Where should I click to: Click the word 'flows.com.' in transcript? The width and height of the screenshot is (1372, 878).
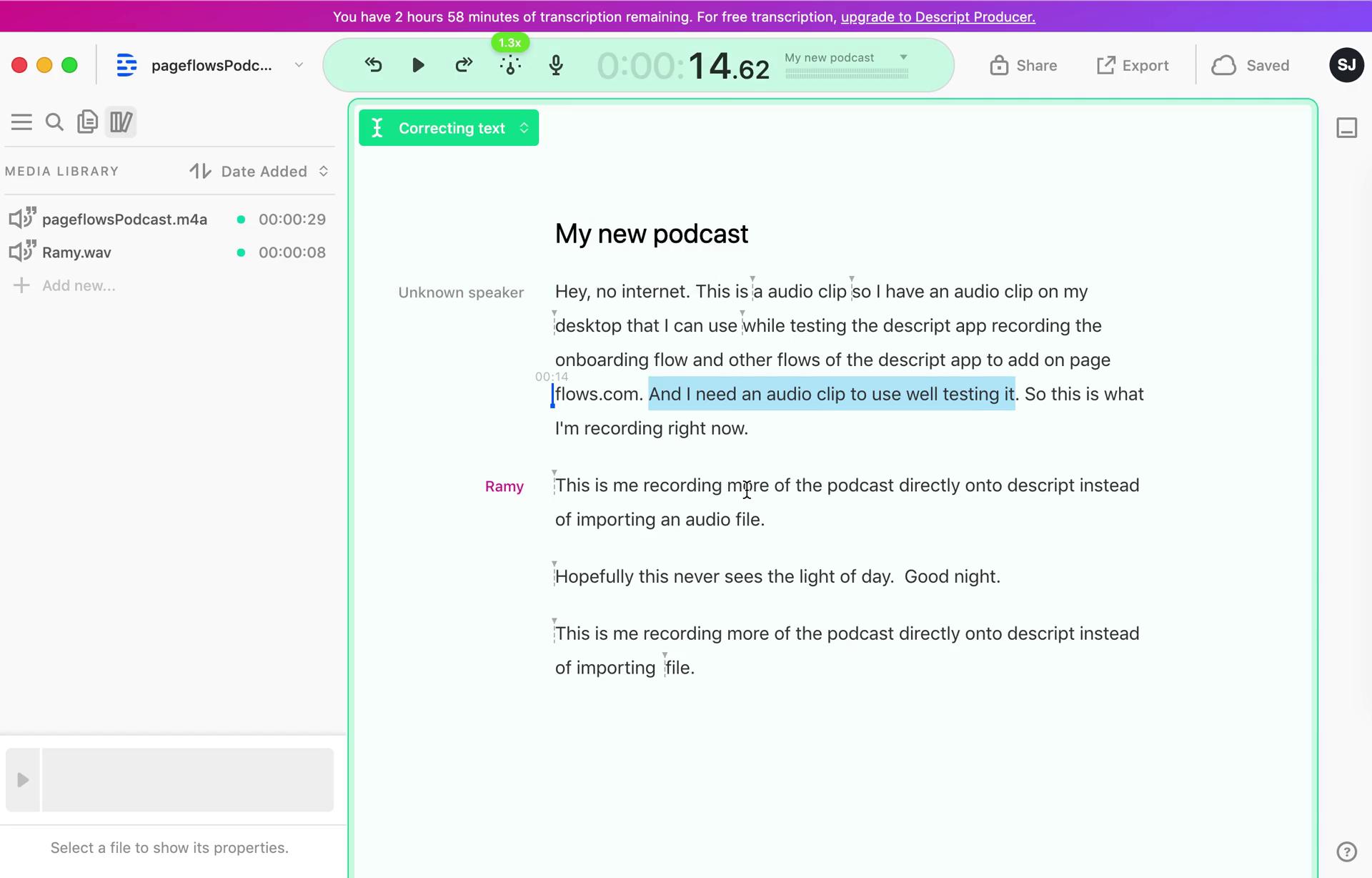coord(599,394)
